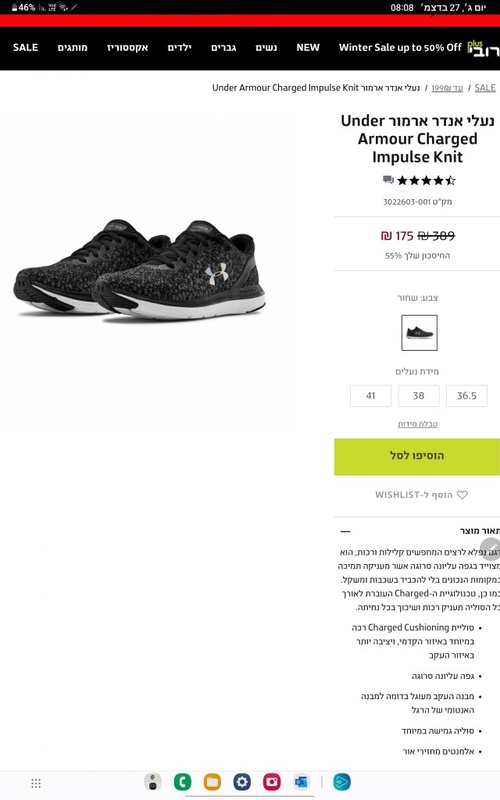Open the Outlook app in the dock
Viewport: 500px width, 800px height.
(x=302, y=782)
